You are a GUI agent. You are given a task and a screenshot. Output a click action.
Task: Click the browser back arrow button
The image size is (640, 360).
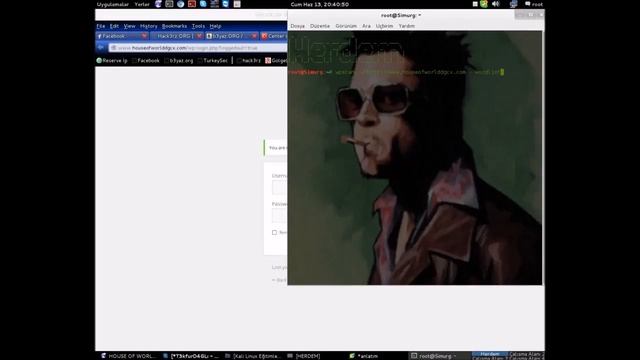[x=101, y=48]
